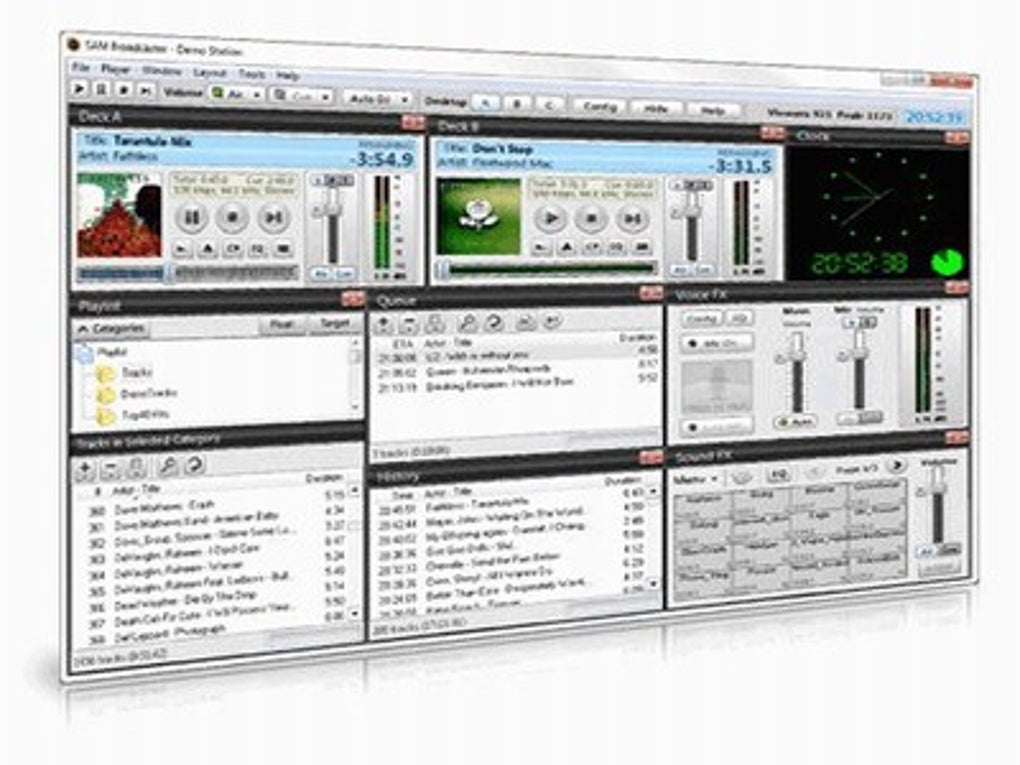Viewport: 1020px width, 765px height.
Task: Click Deck A volume fader
Action: coord(333,224)
